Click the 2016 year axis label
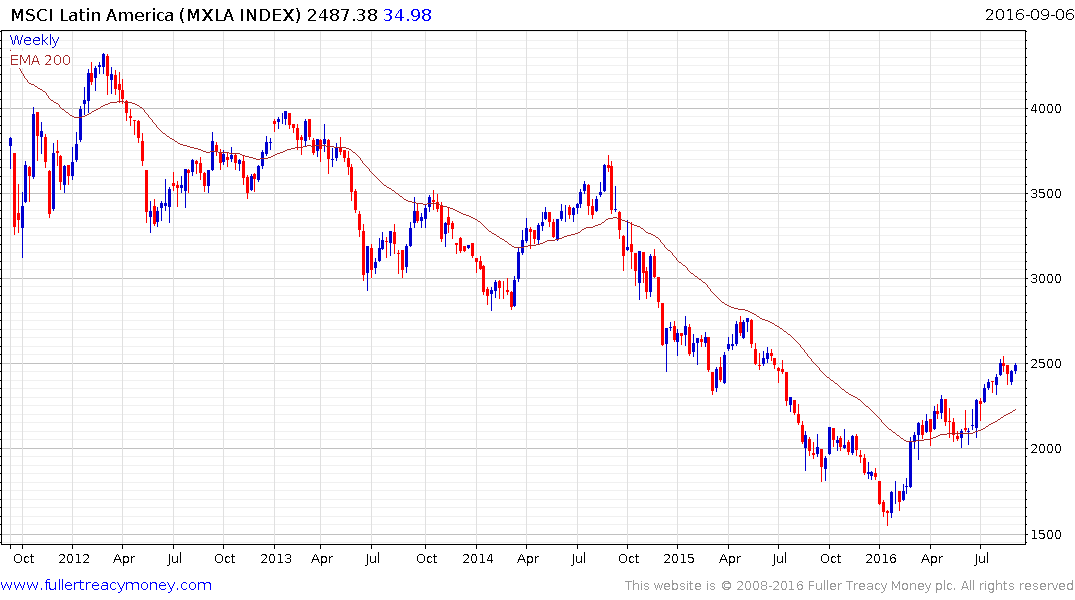Viewport: 1075px width, 600px height. (881, 558)
